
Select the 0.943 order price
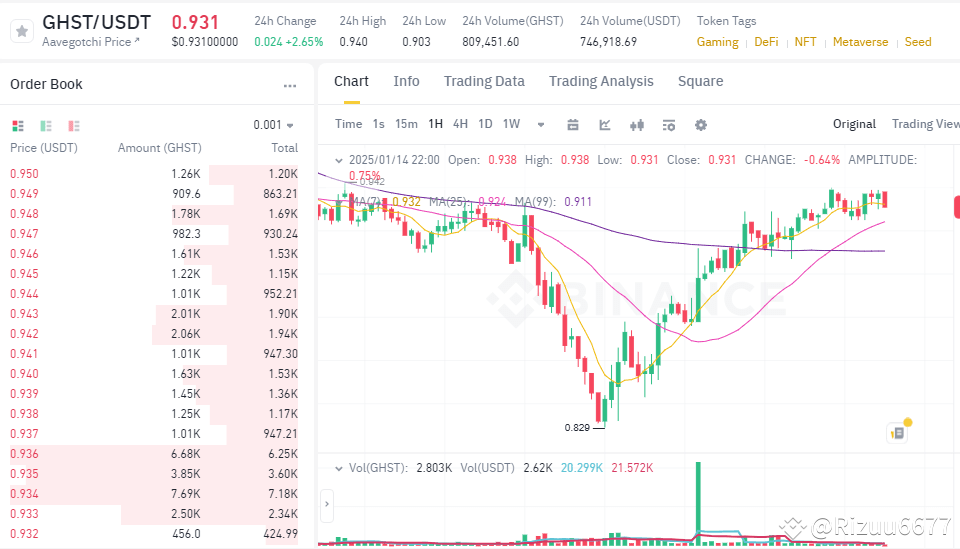point(24,314)
